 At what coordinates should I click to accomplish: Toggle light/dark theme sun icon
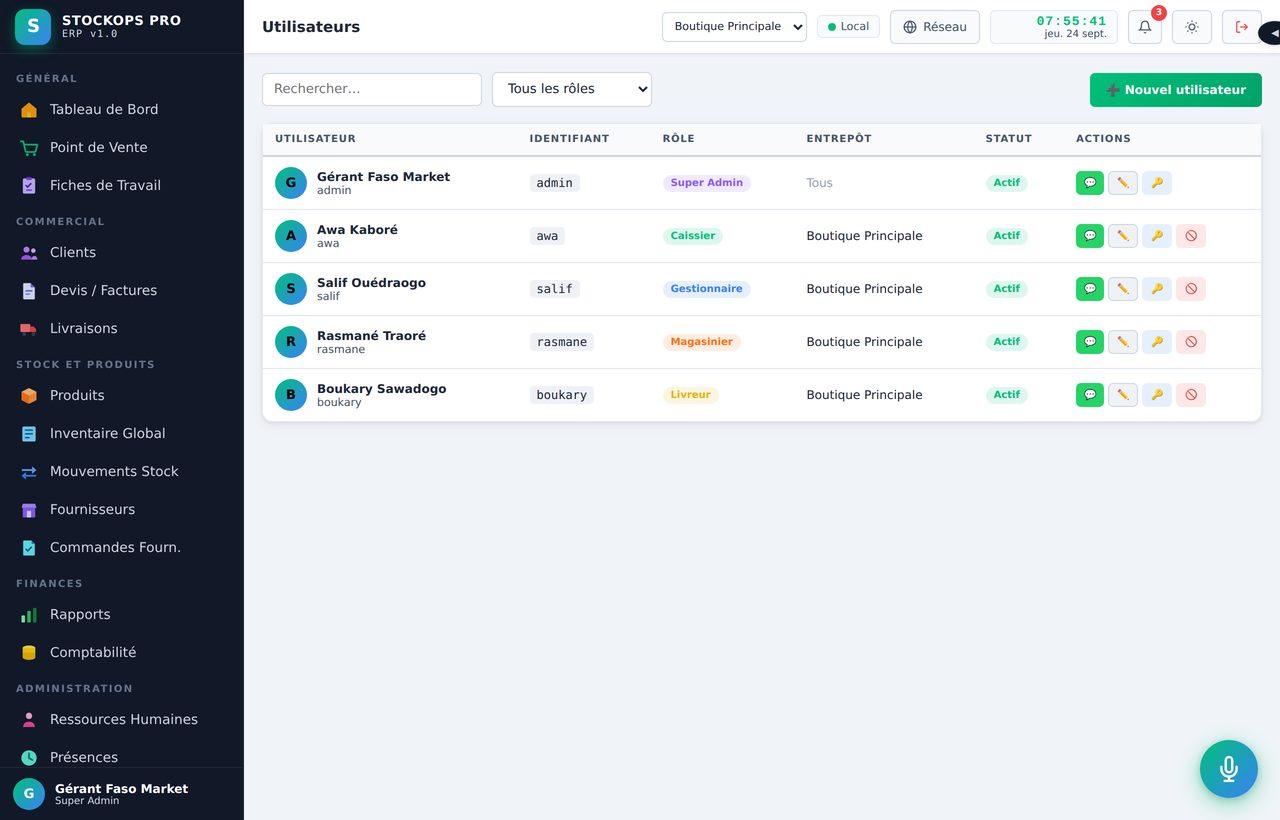(x=1192, y=27)
